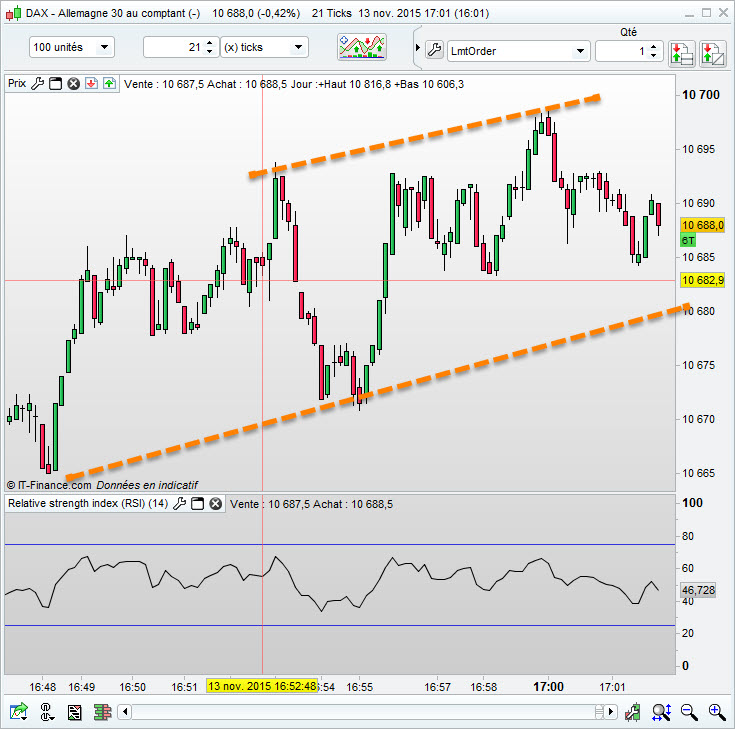
Task: Click the RSI value label 46,728
Action: tap(698, 590)
